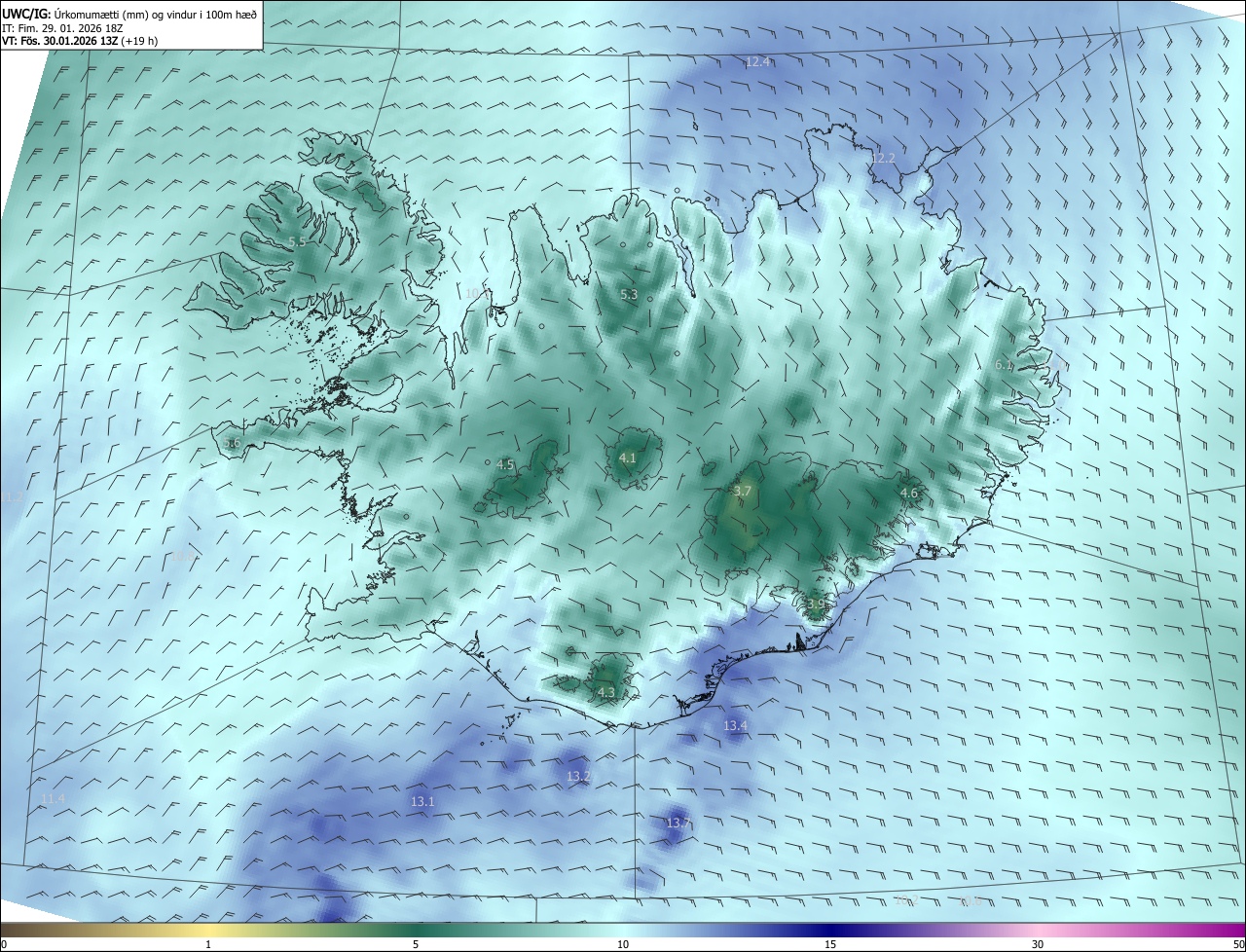Screen dimensions: 1246x952
Task: Click the 3.9 value near the south coast
Action: coord(816,604)
